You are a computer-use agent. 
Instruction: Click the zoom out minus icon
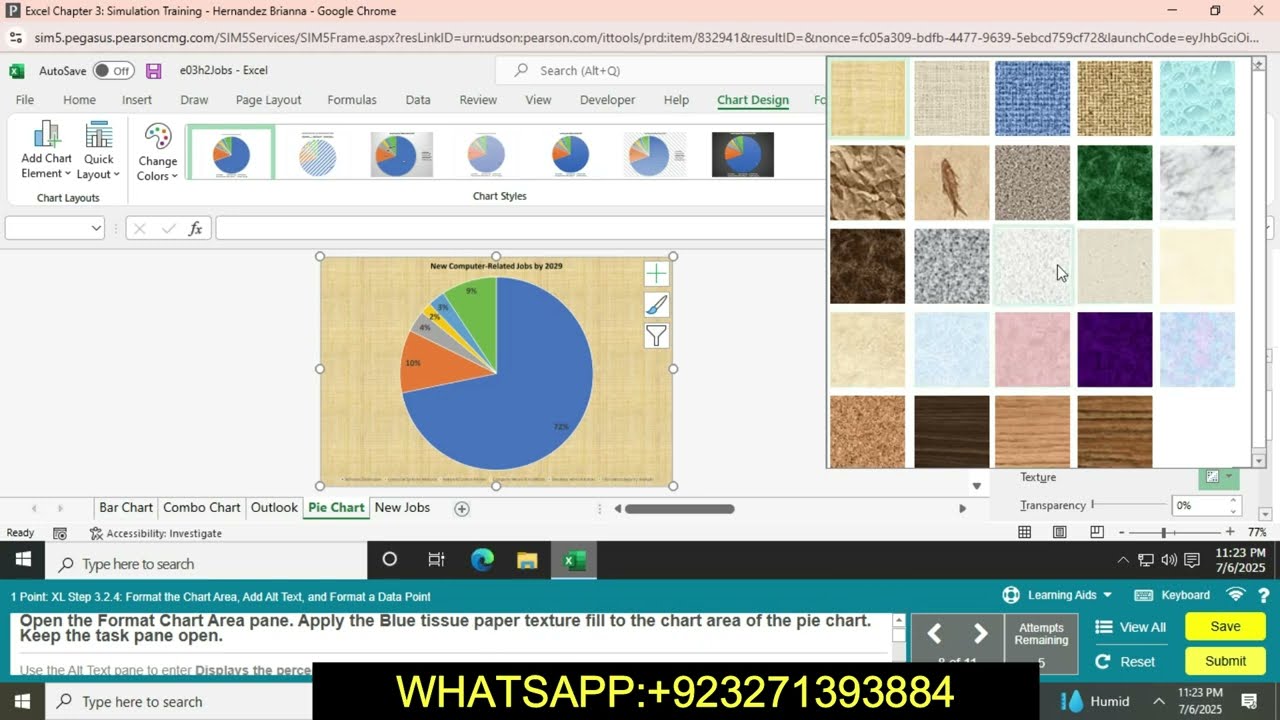[x=1122, y=533]
